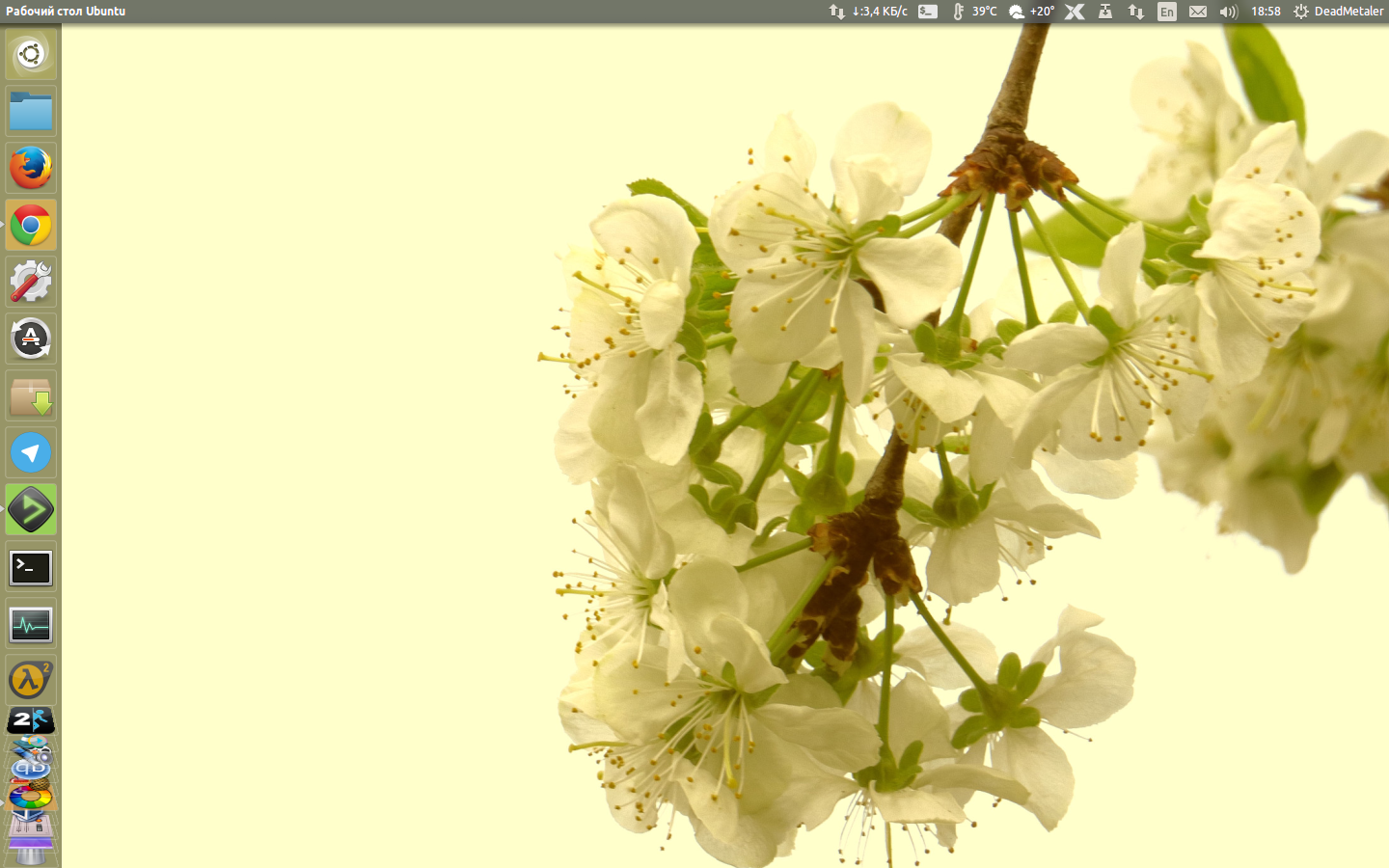Open the mail envelope messaging indicator

point(1198,12)
